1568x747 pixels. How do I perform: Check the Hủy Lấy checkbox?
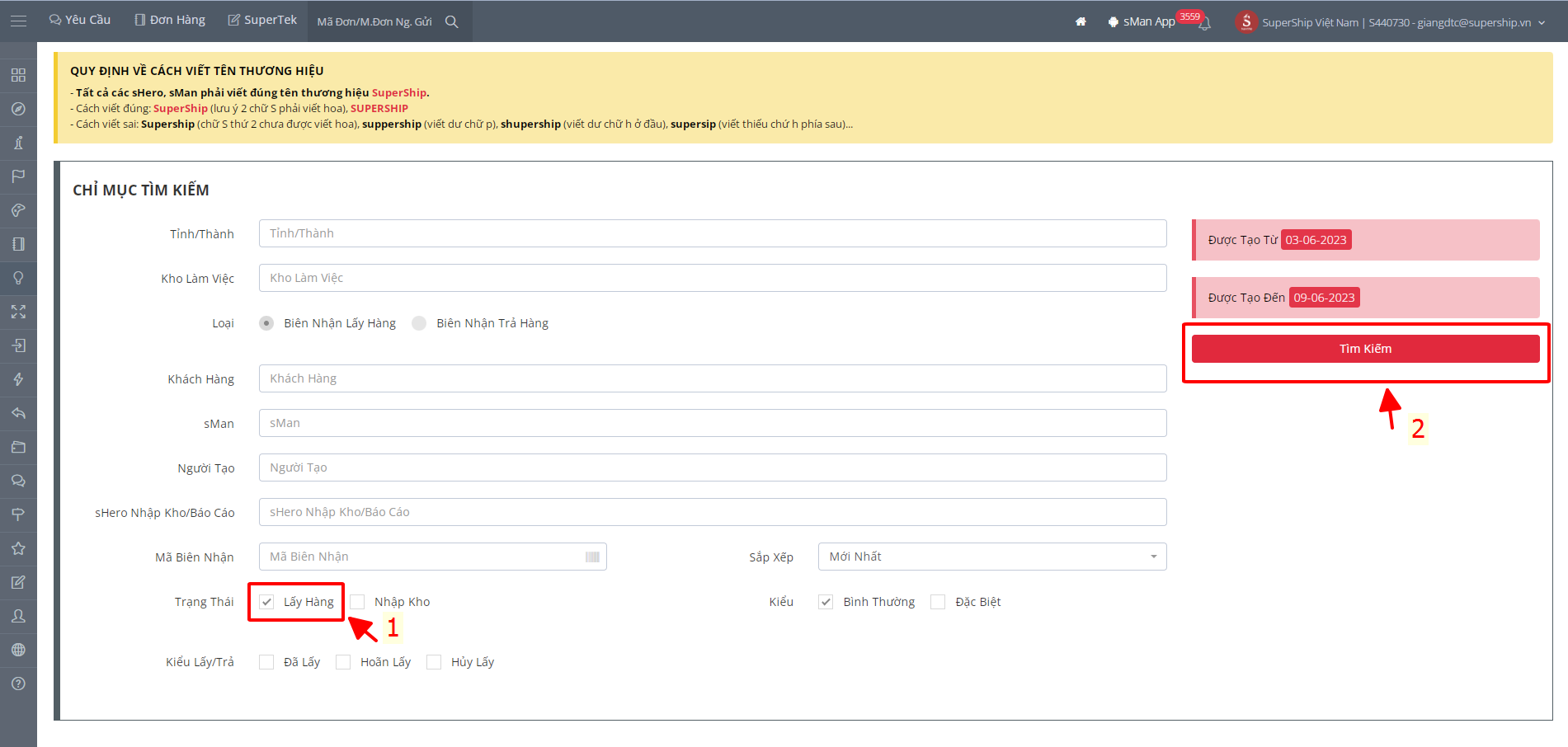pos(434,662)
